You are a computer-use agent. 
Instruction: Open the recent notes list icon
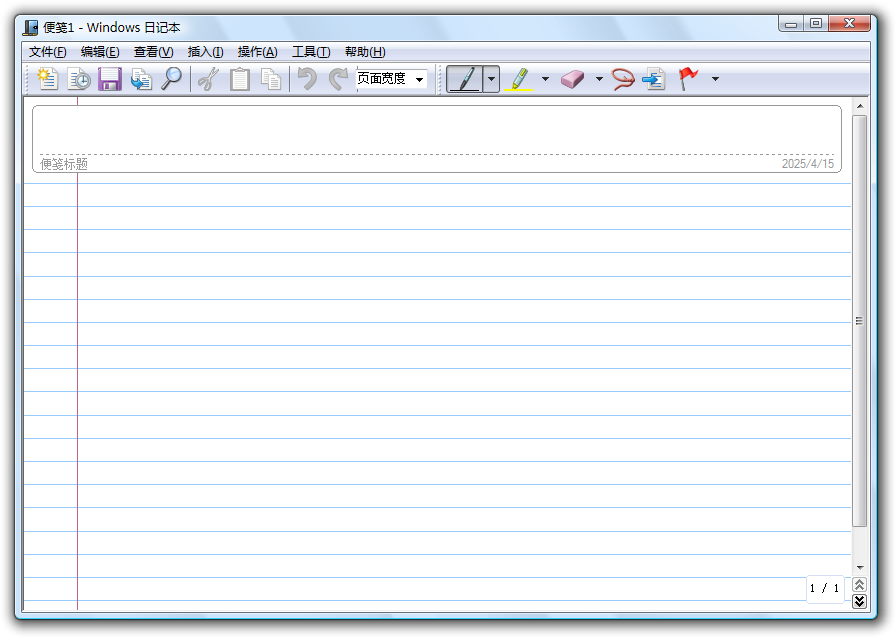click(x=79, y=79)
